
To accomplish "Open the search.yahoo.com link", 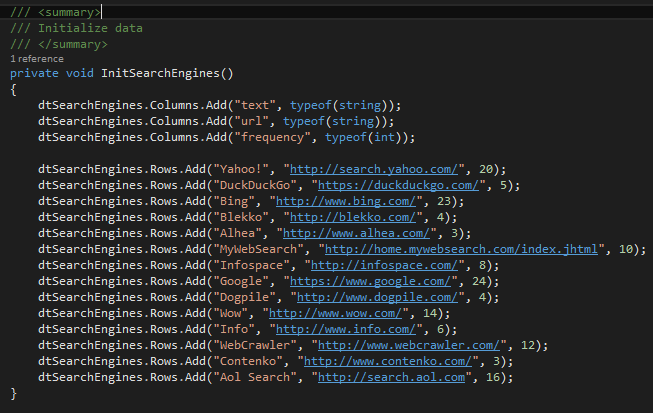I will [x=374, y=169].
